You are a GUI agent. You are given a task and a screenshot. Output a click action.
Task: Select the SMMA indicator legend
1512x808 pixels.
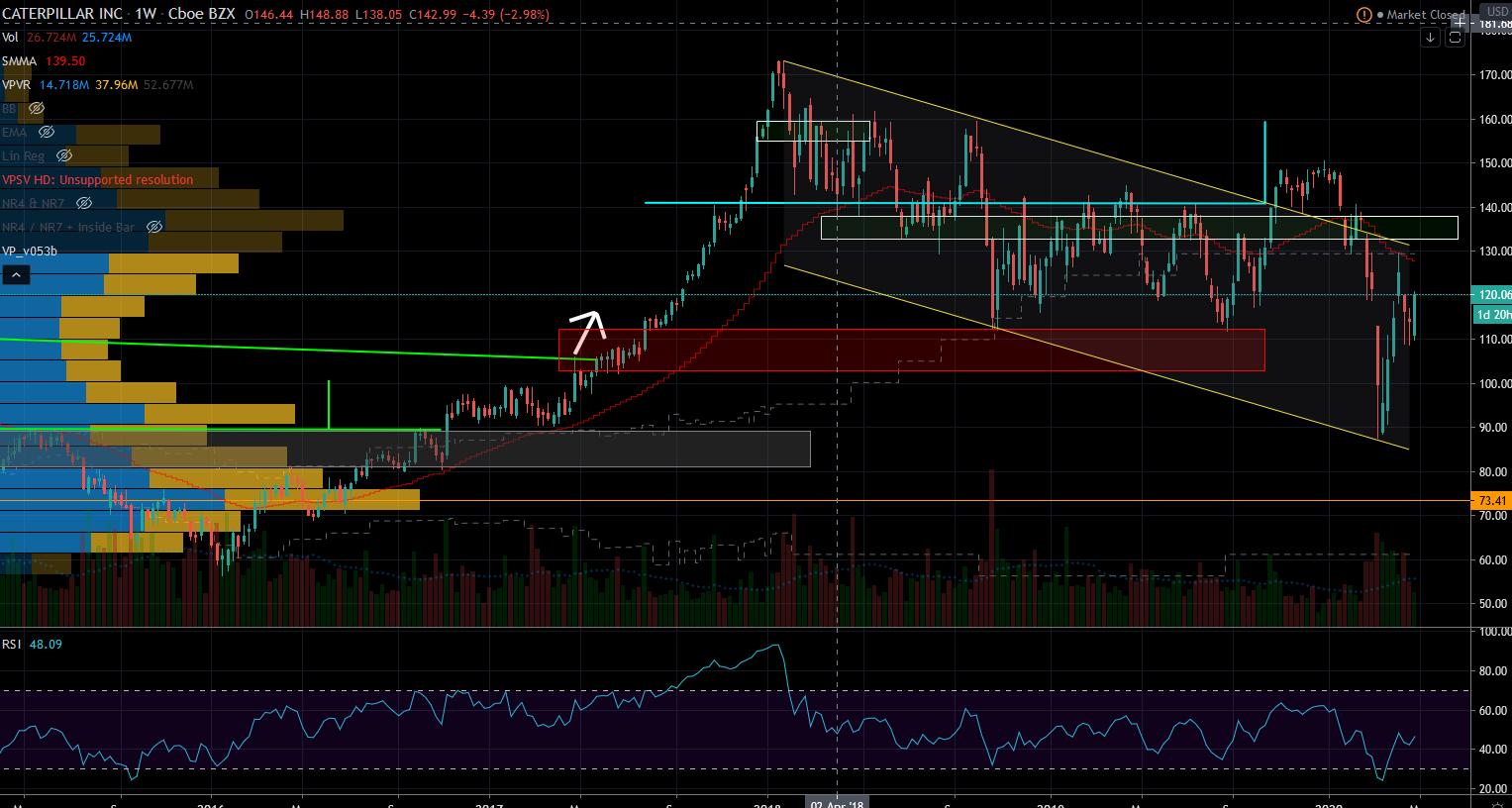19,60
